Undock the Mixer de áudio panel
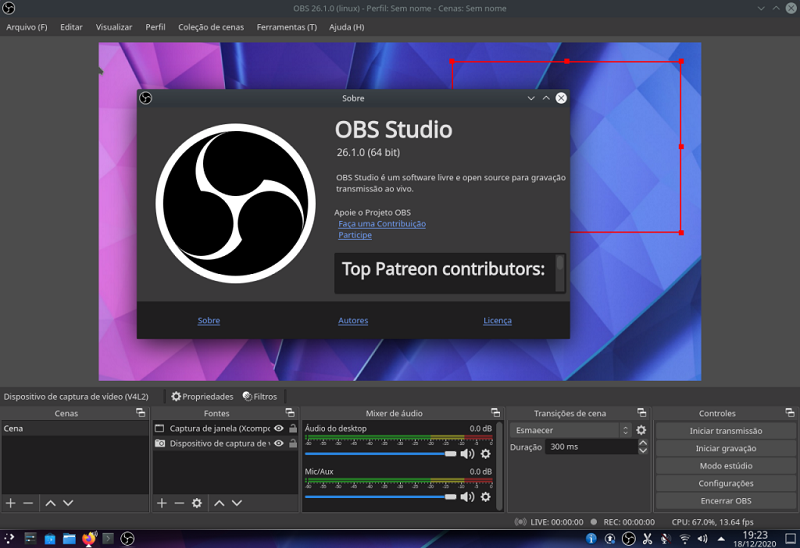Image resolution: width=800 pixels, height=548 pixels. pyautogui.click(x=495, y=413)
